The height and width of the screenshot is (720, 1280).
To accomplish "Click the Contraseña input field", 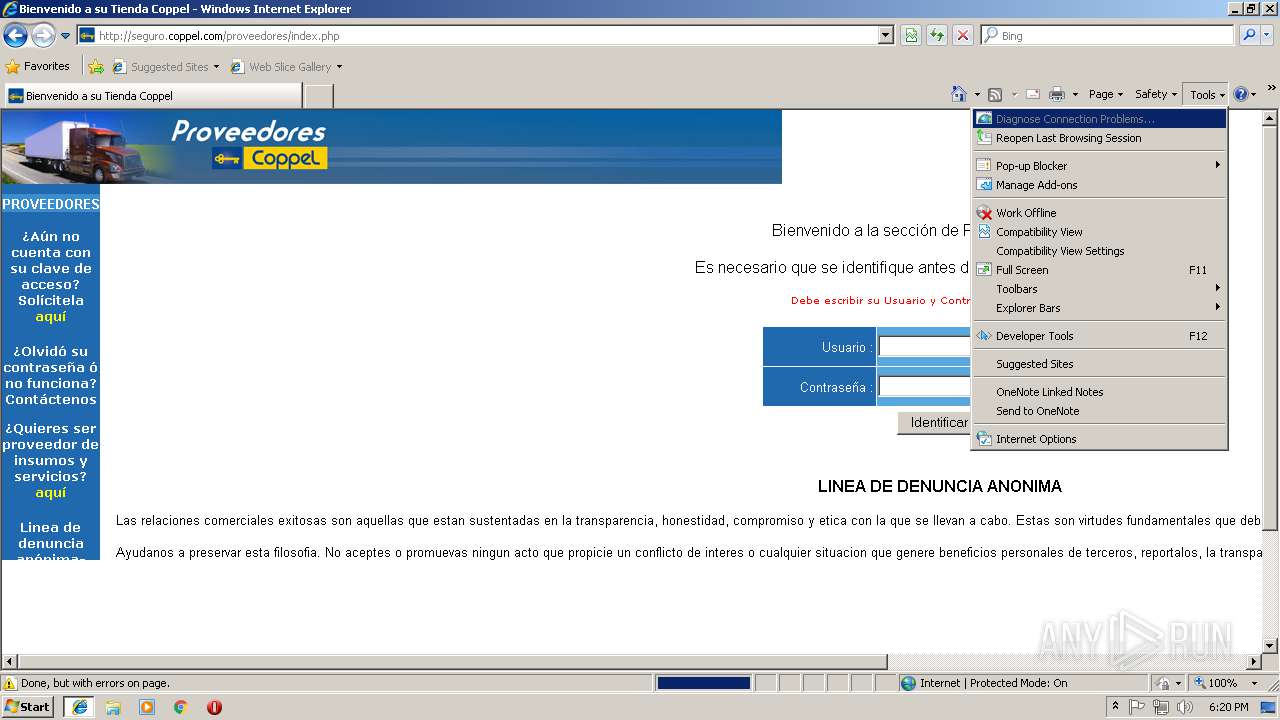I will [925, 387].
